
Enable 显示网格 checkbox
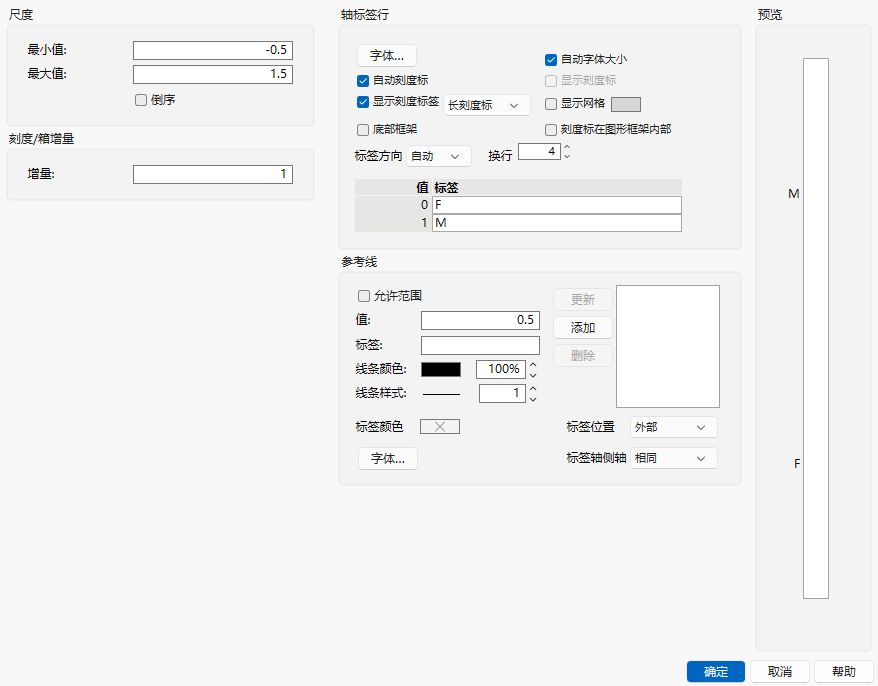[550, 104]
